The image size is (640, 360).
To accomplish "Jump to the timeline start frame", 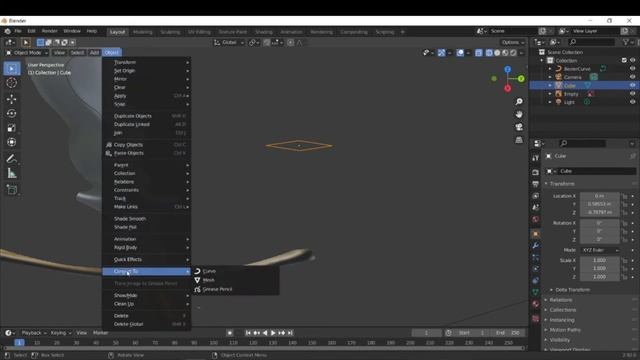I will coord(248,333).
